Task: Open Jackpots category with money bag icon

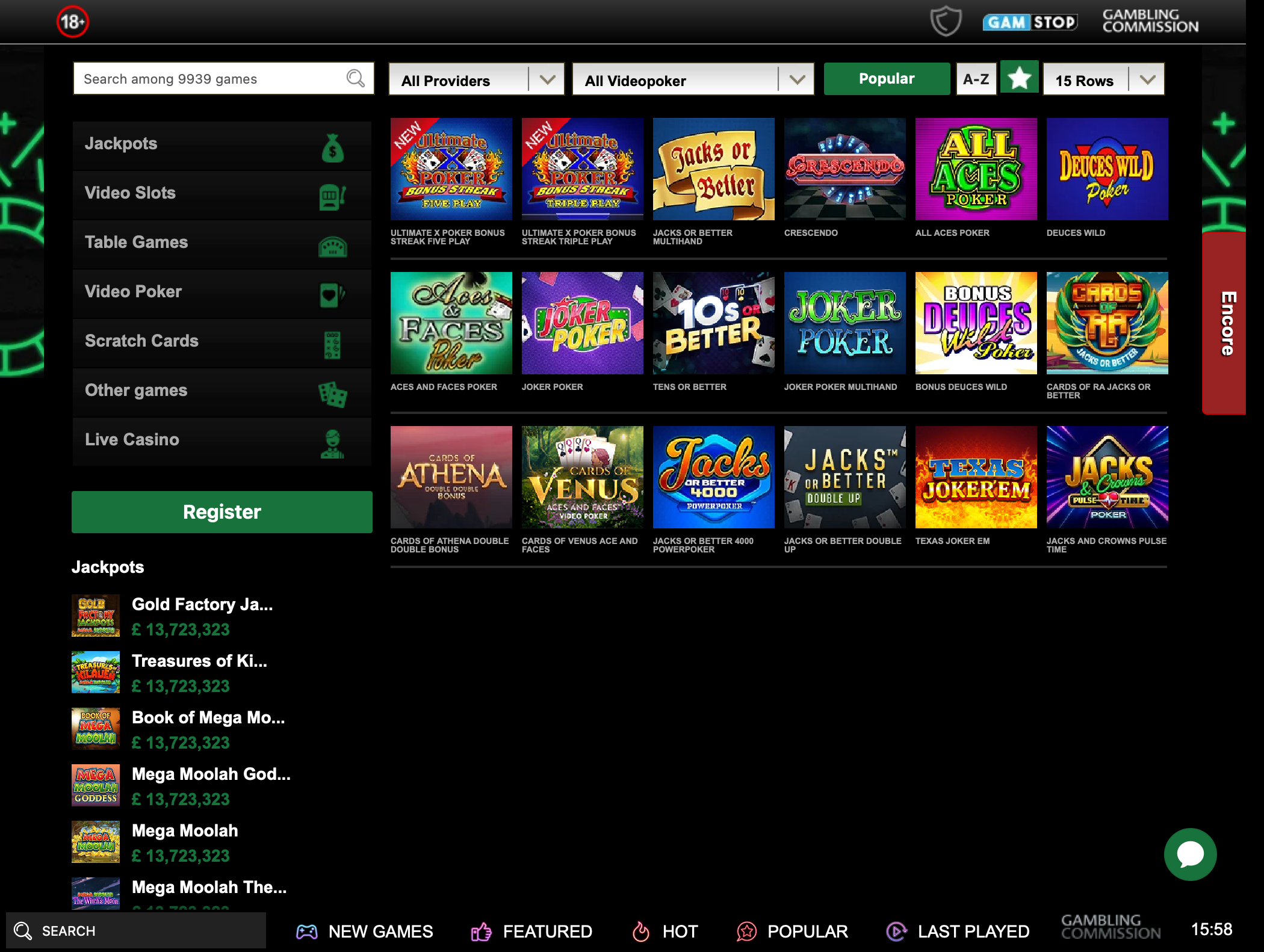Action: [x=222, y=144]
